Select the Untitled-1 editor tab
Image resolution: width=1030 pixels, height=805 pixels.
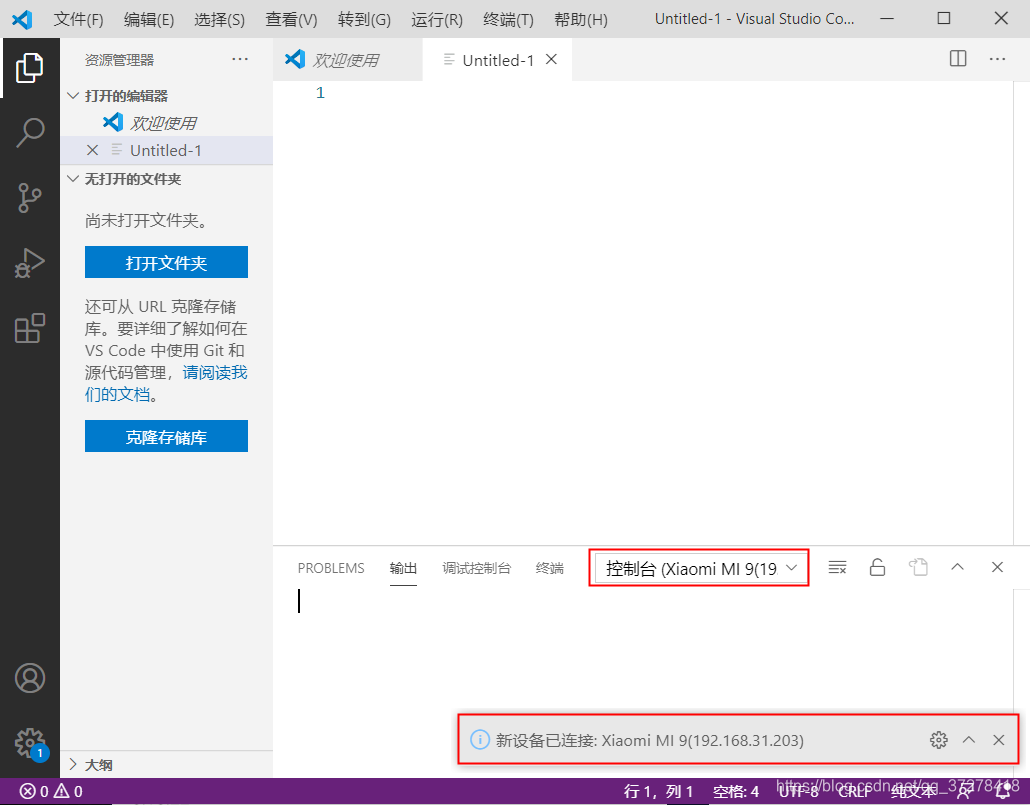[497, 60]
